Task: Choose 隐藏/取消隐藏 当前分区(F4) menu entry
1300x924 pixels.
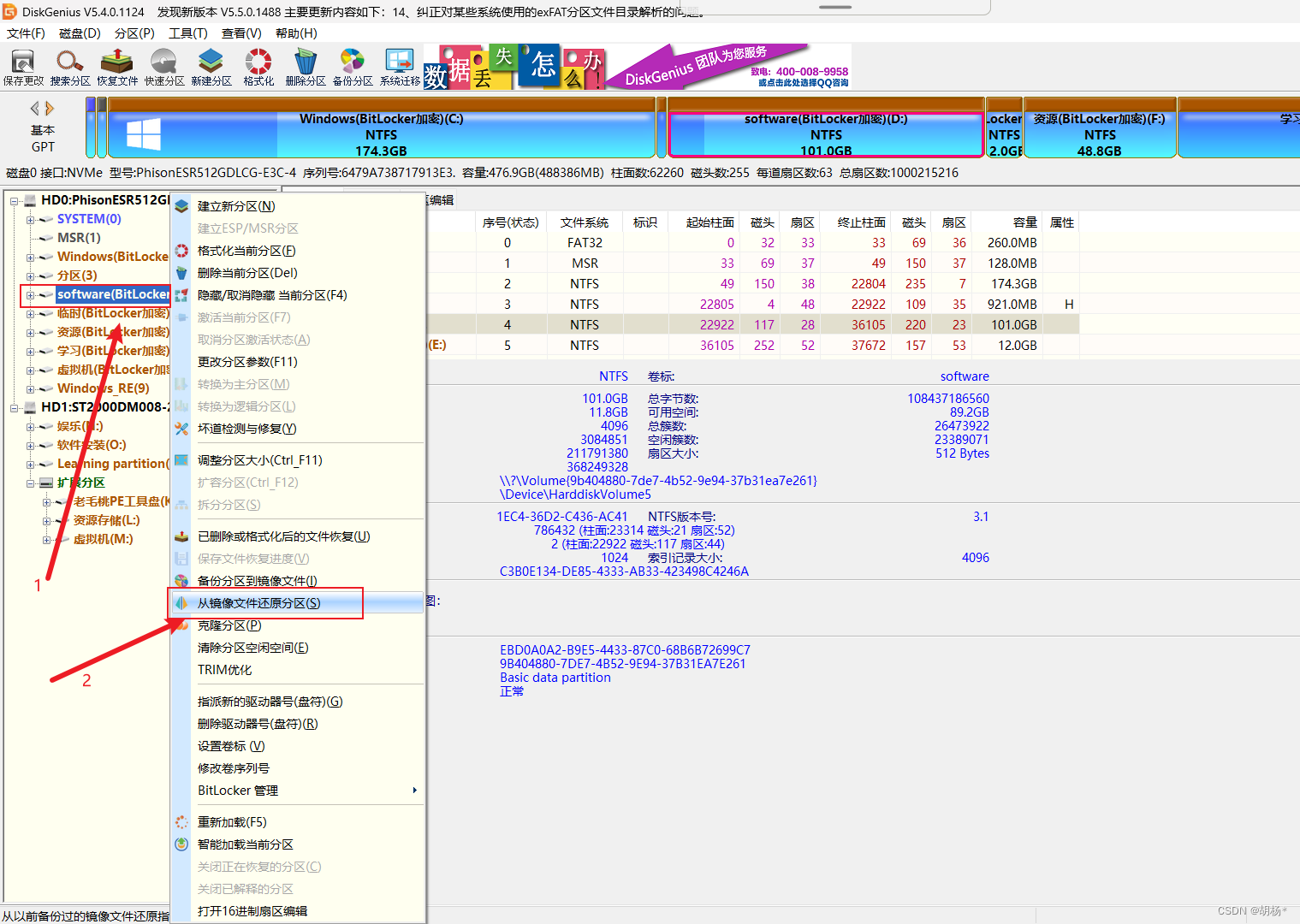Action: (x=298, y=295)
